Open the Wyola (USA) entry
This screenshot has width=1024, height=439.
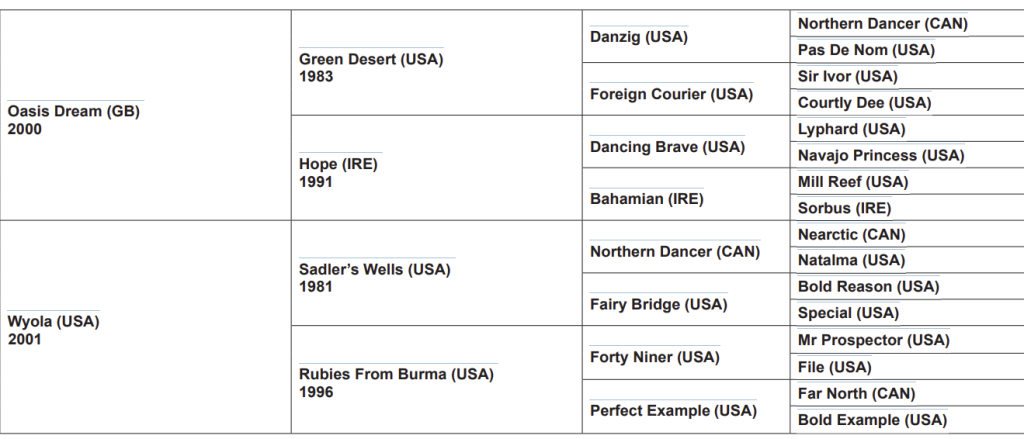pos(54,322)
